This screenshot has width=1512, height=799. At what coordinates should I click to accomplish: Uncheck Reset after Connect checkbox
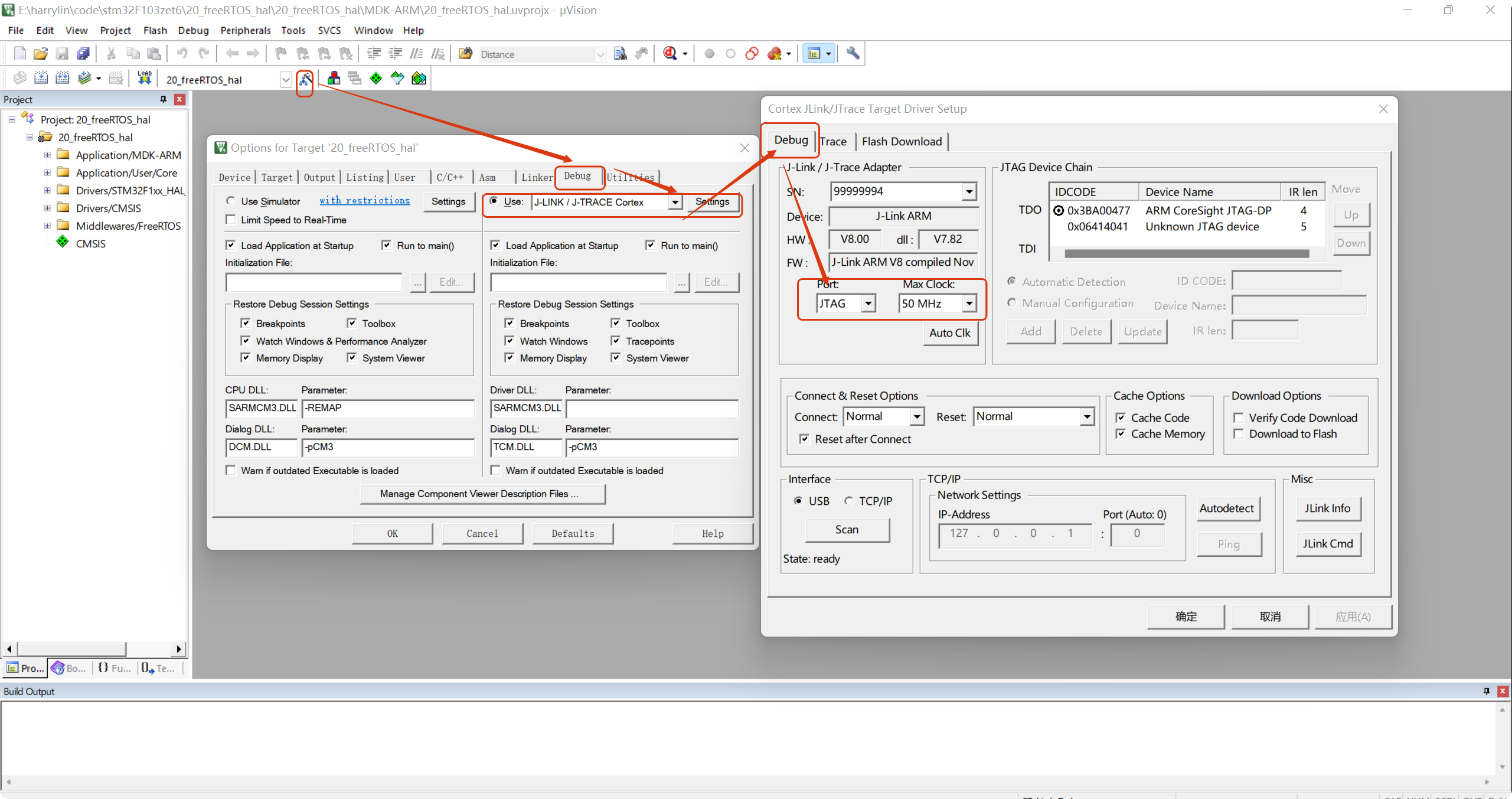[x=804, y=439]
